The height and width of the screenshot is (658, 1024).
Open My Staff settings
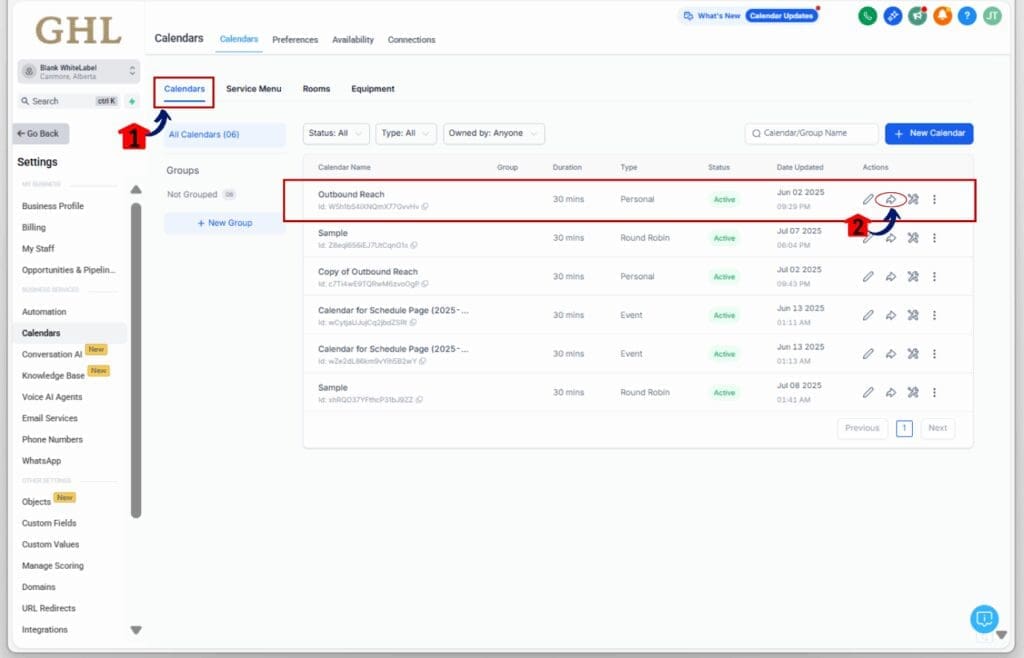38,249
